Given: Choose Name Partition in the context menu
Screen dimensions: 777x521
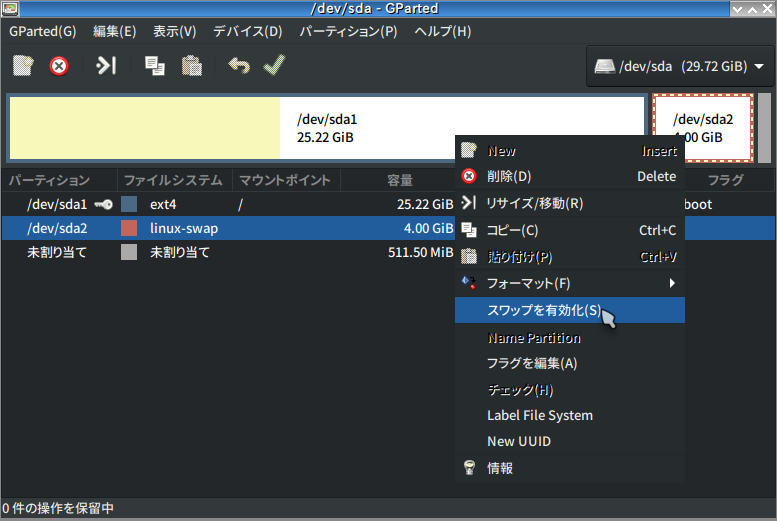Looking at the screenshot, I should click(x=570, y=338).
